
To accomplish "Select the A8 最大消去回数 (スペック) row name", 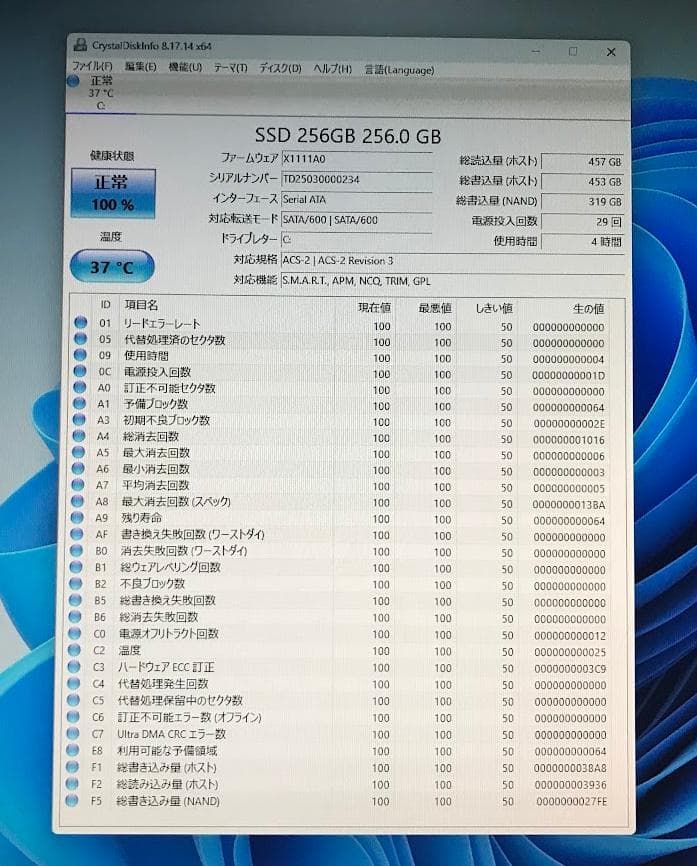I will tap(176, 501).
